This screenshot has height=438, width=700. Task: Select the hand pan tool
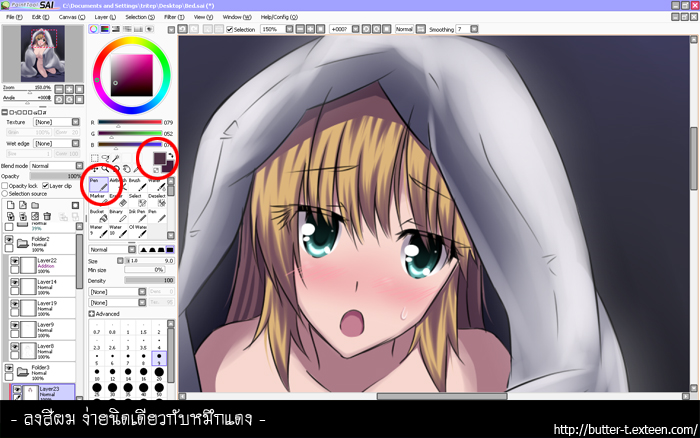click(x=126, y=169)
